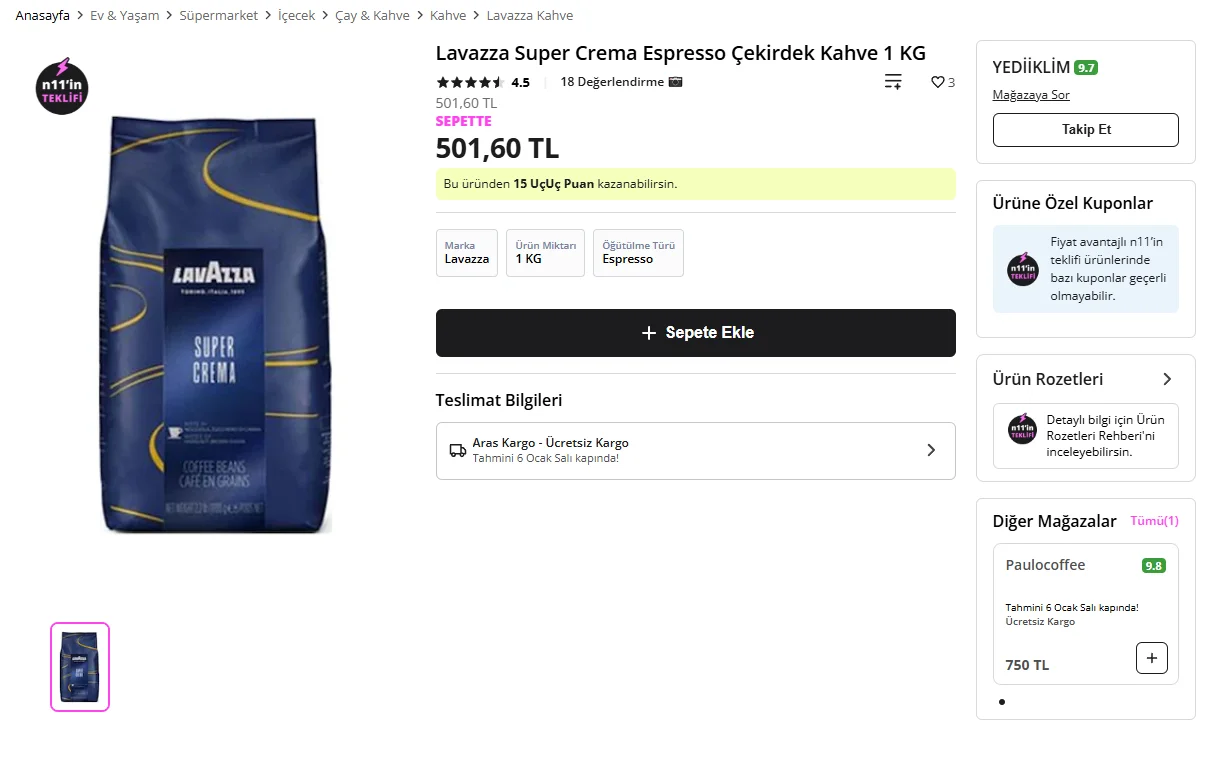The image size is (1229, 759).
Task: Click the heart favorite icon
Action: point(937,82)
